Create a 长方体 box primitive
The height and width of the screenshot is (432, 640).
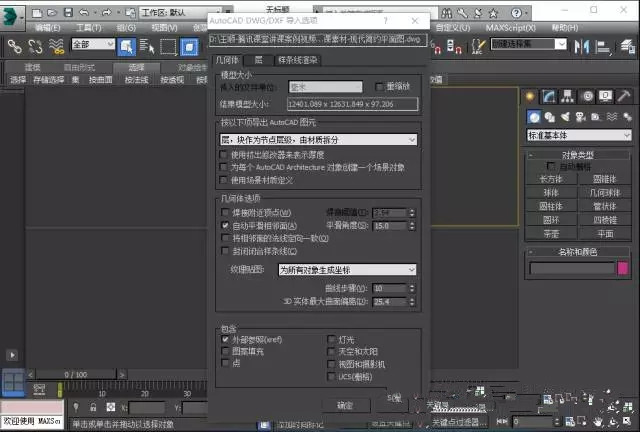click(x=551, y=179)
